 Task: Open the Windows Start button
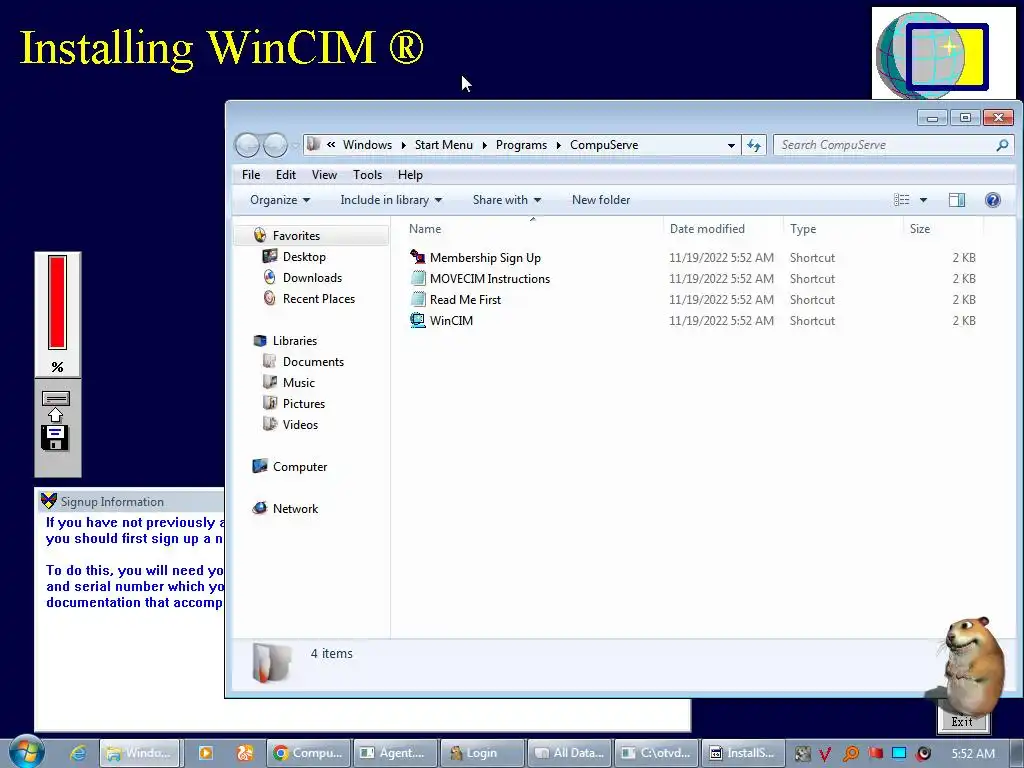[27, 752]
